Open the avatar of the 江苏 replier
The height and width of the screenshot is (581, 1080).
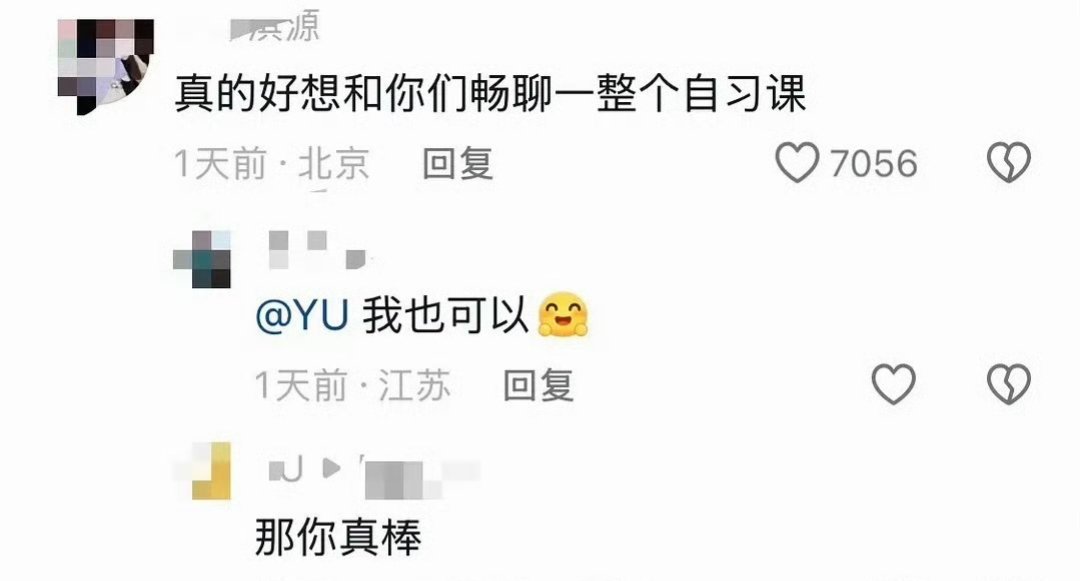[x=202, y=259]
